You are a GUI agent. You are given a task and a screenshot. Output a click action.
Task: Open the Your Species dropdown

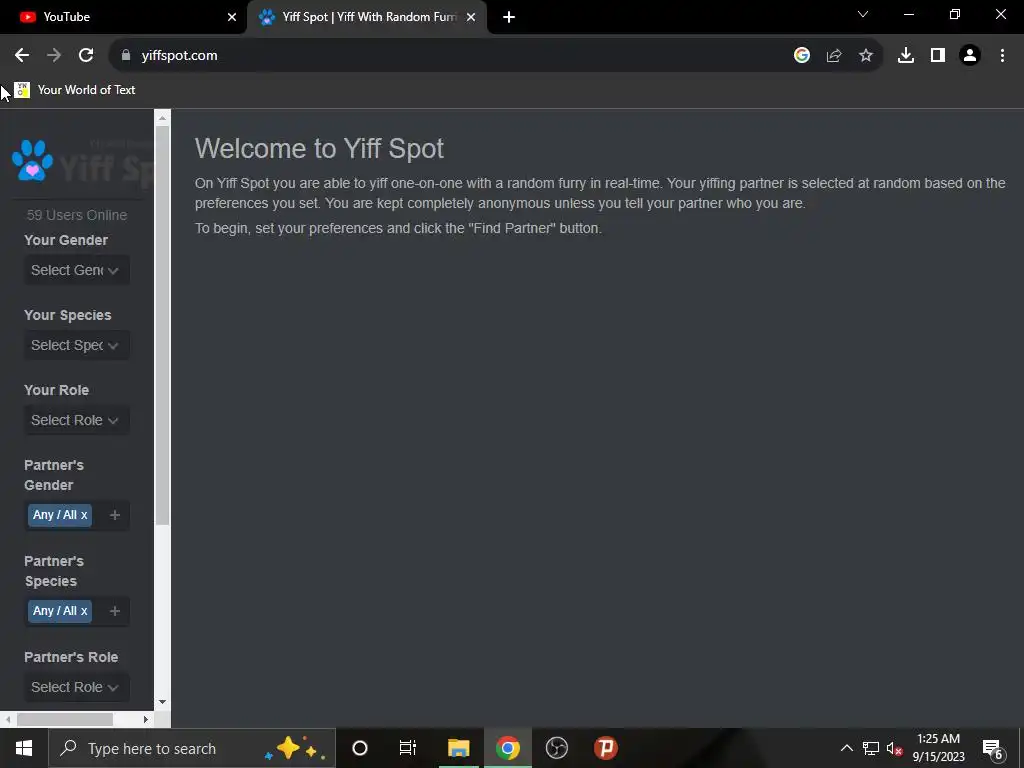click(x=76, y=345)
